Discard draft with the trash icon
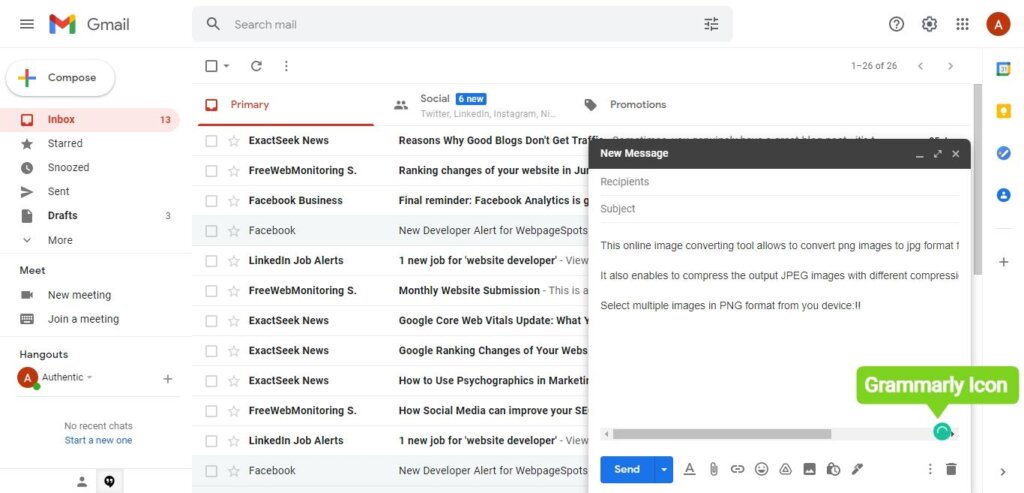 click(951, 469)
